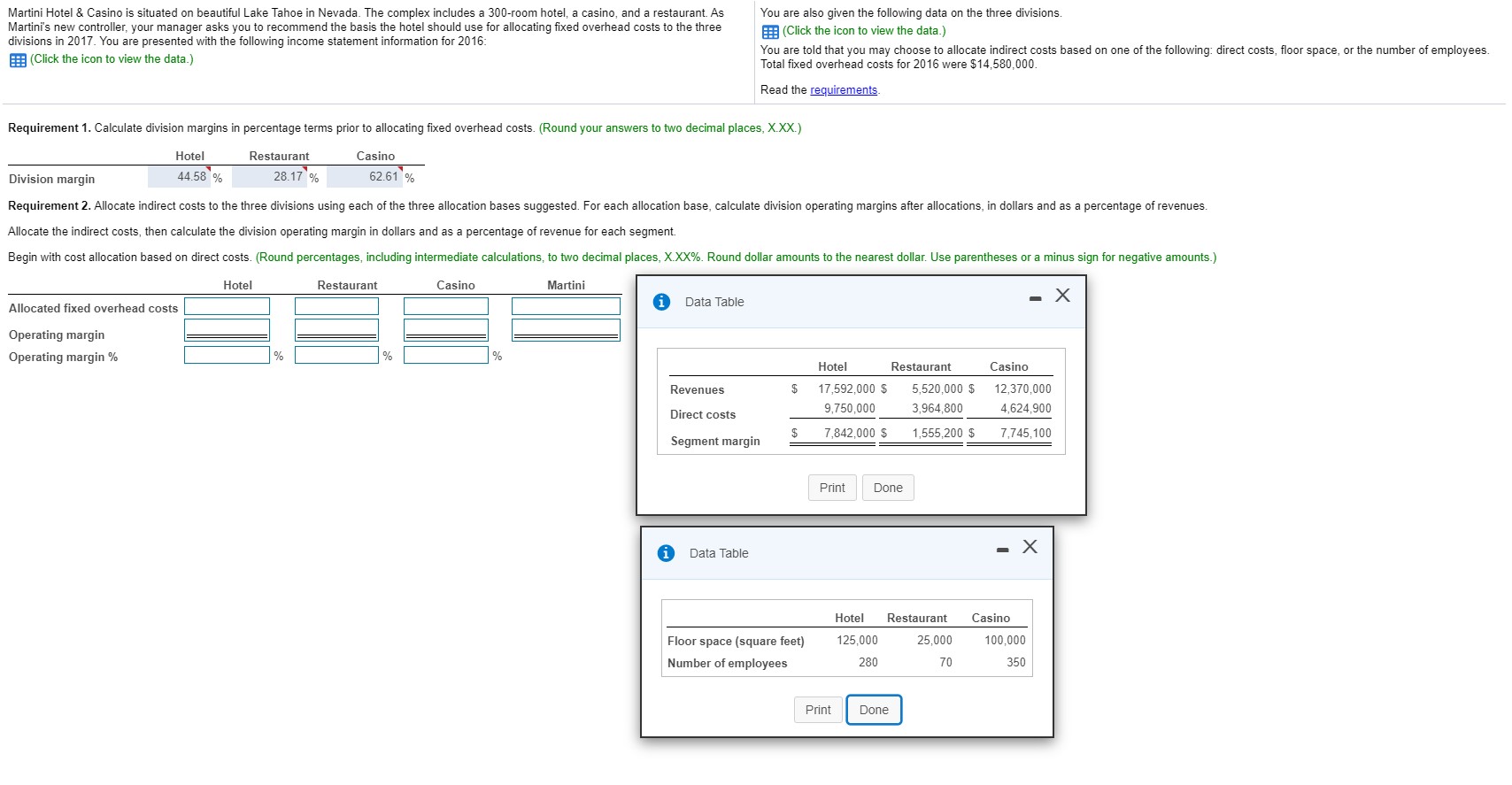
Task: Click the 'Floor space (square feet)' row label
Action: click(x=736, y=642)
